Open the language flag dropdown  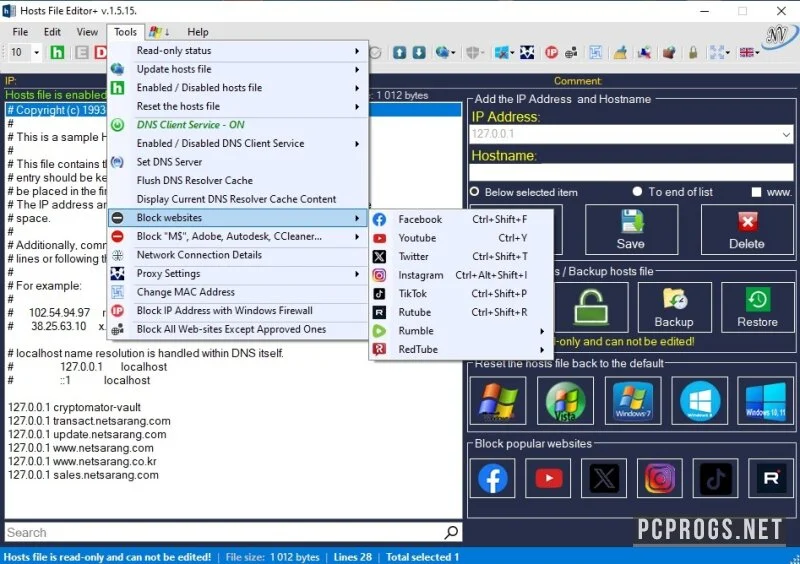pos(758,52)
